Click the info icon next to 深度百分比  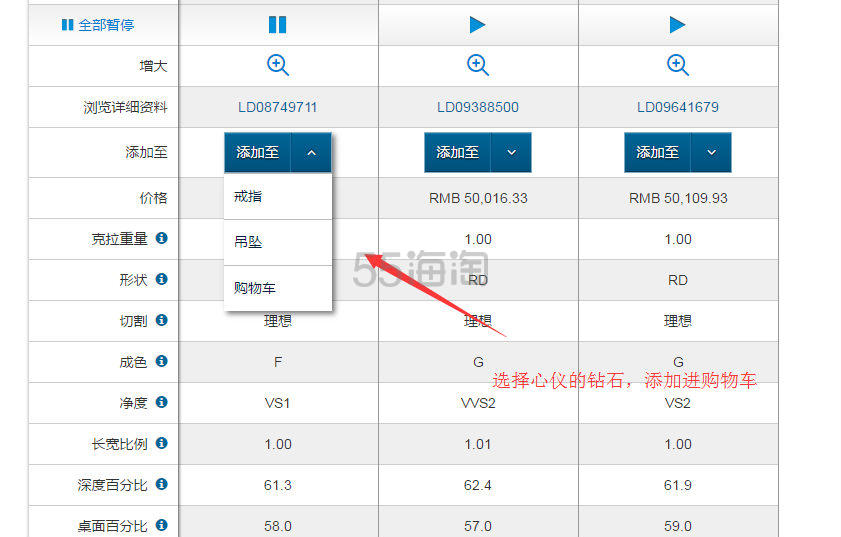[161, 485]
